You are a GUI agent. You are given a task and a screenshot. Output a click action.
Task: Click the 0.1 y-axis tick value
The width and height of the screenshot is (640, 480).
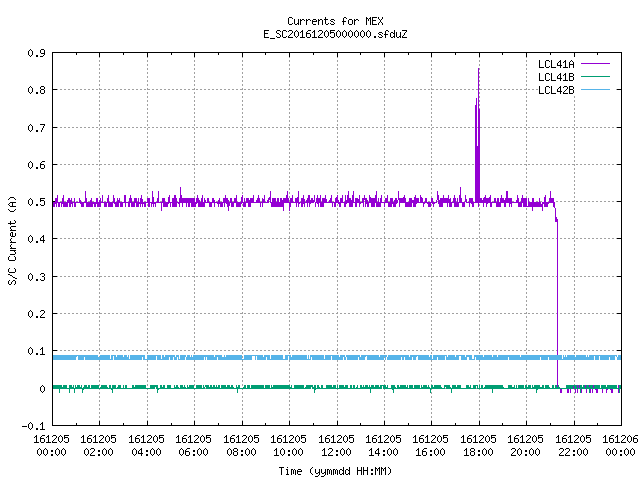[36, 351]
